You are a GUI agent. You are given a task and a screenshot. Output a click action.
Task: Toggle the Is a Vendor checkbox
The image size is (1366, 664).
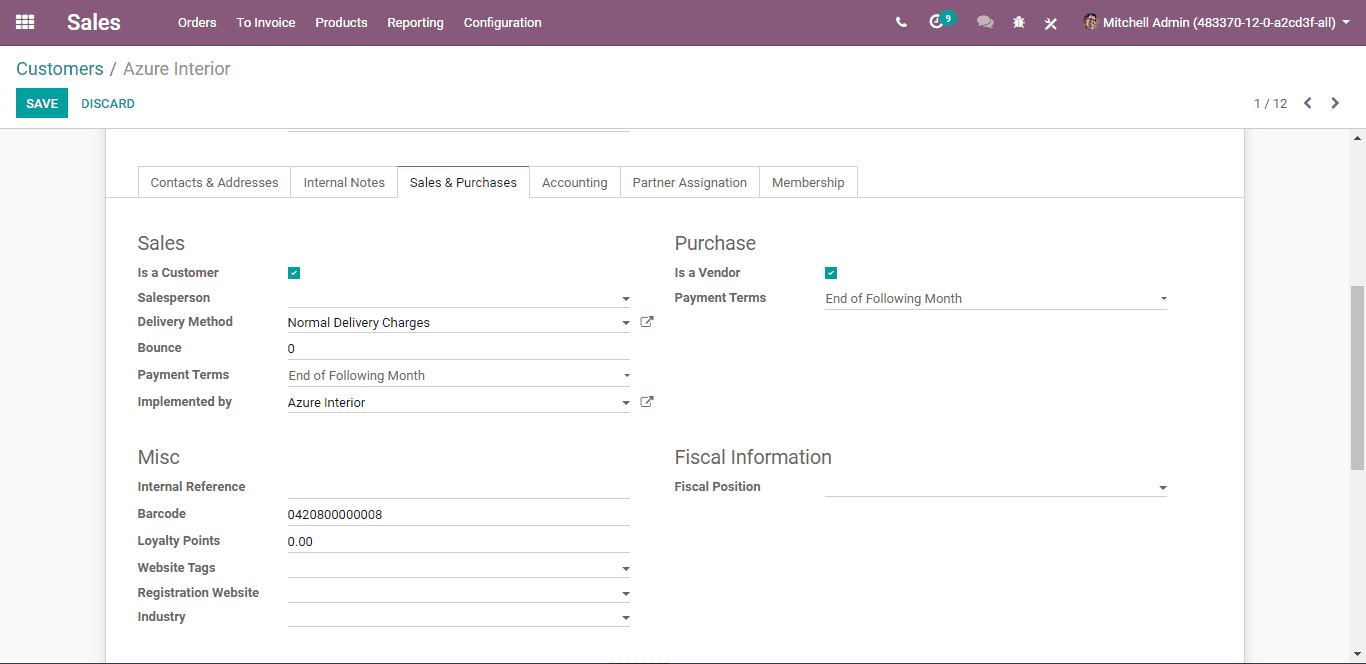coord(831,273)
